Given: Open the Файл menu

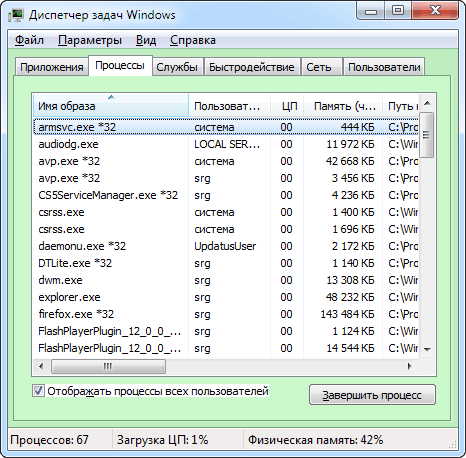Looking at the screenshot, I should click(29, 40).
